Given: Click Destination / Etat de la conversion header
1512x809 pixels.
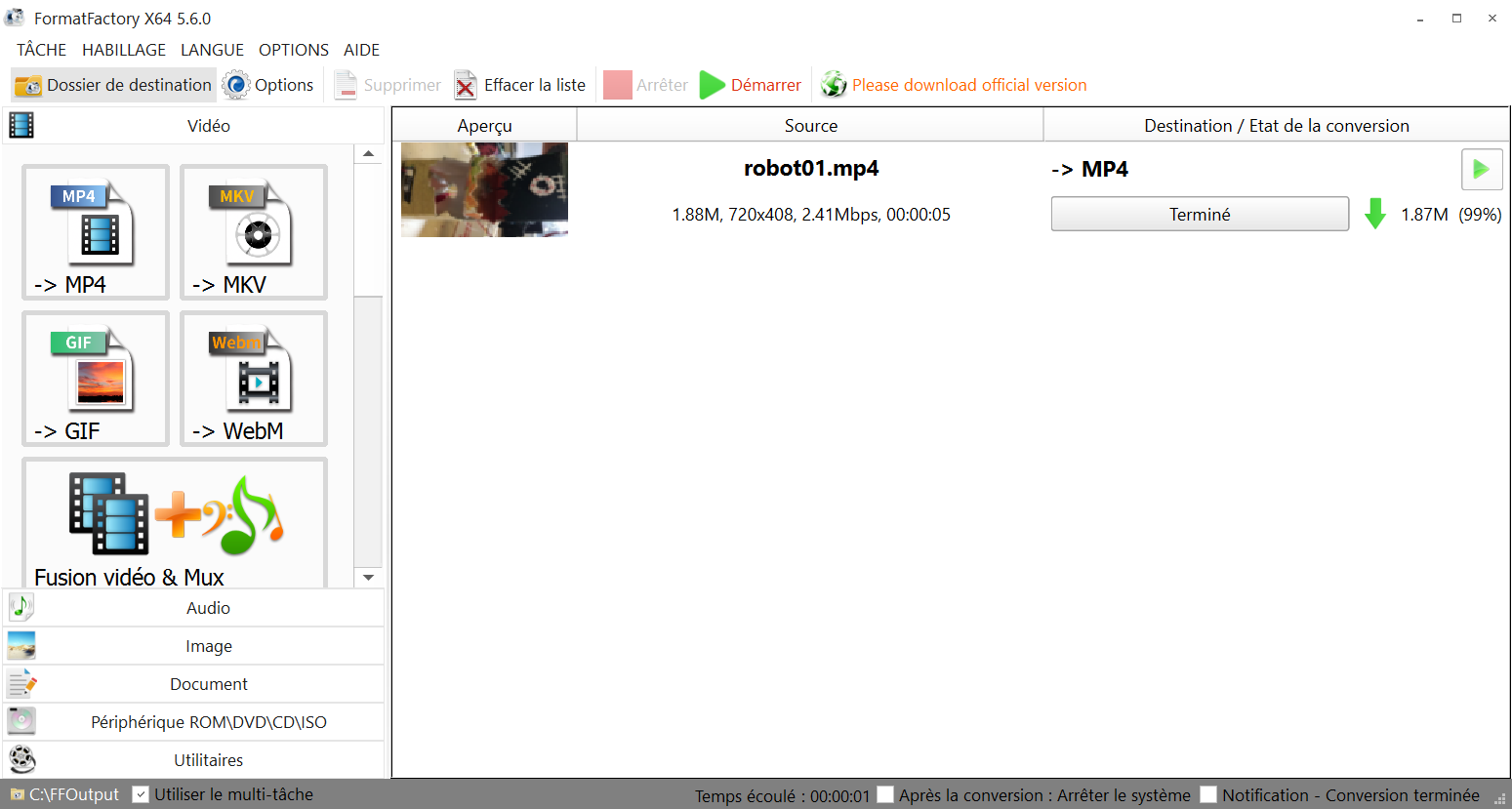Looking at the screenshot, I should pos(1277,125).
